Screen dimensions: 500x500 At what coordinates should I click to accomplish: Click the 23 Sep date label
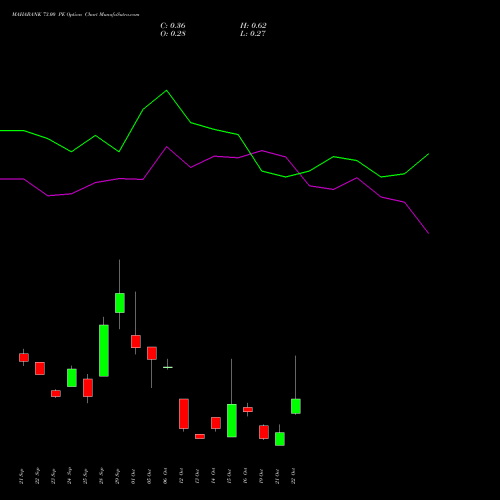coord(54,476)
